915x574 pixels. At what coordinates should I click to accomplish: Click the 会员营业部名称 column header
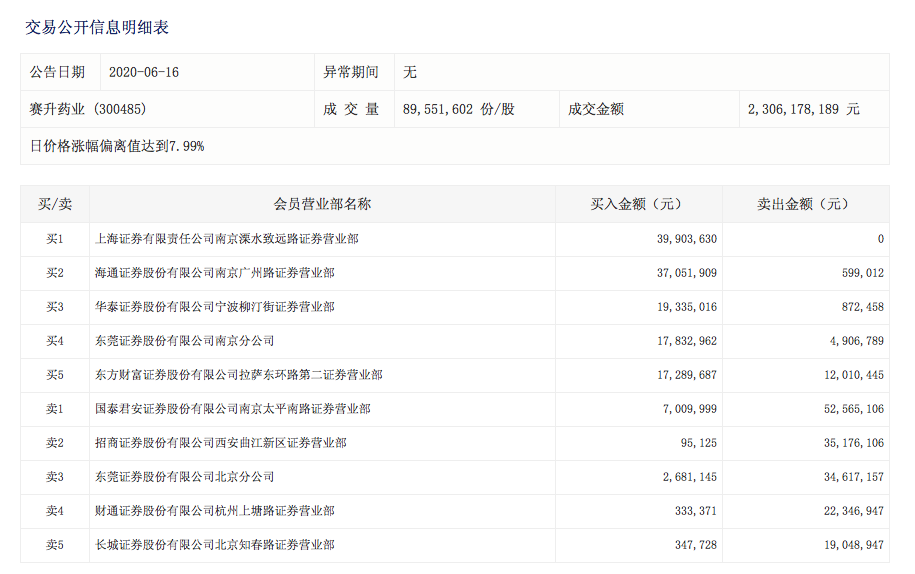(x=322, y=204)
